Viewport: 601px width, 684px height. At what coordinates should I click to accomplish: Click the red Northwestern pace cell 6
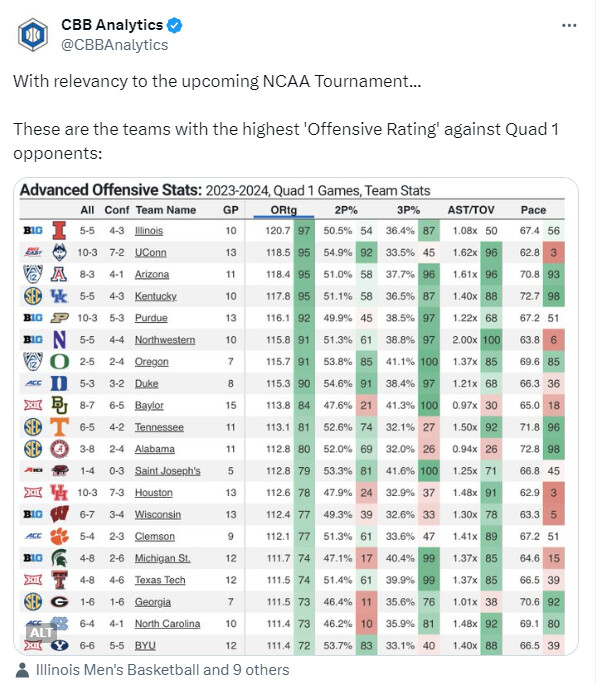[x=553, y=340]
